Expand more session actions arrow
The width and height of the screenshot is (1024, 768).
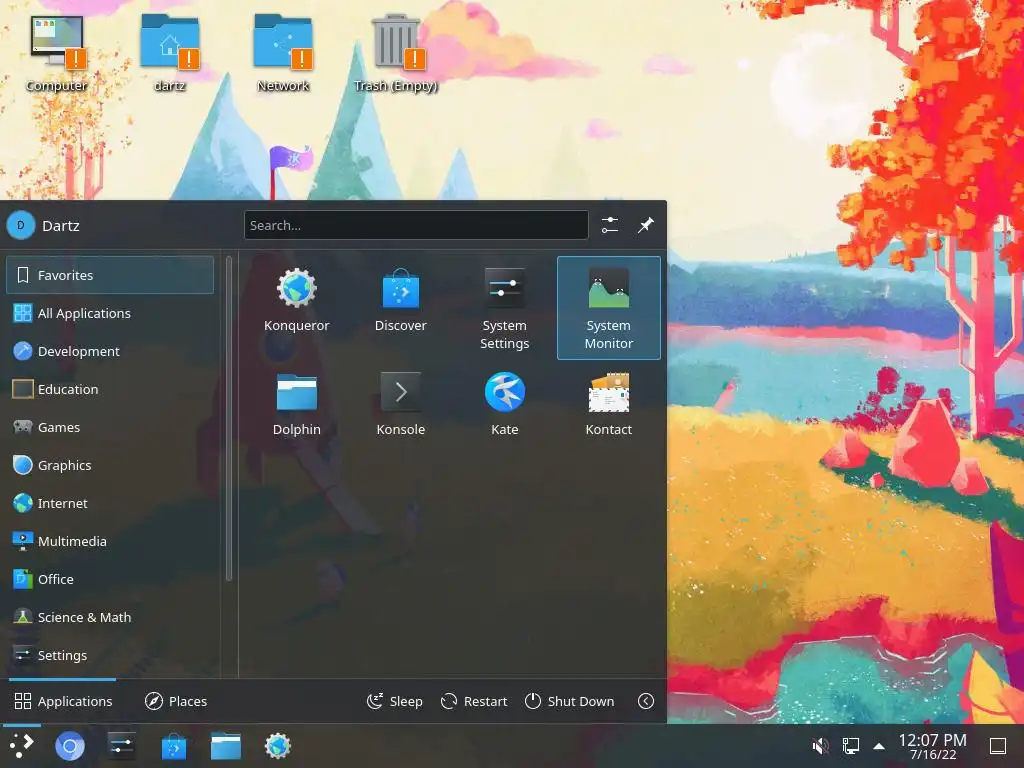pyautogui.click(x=646, y=701)
